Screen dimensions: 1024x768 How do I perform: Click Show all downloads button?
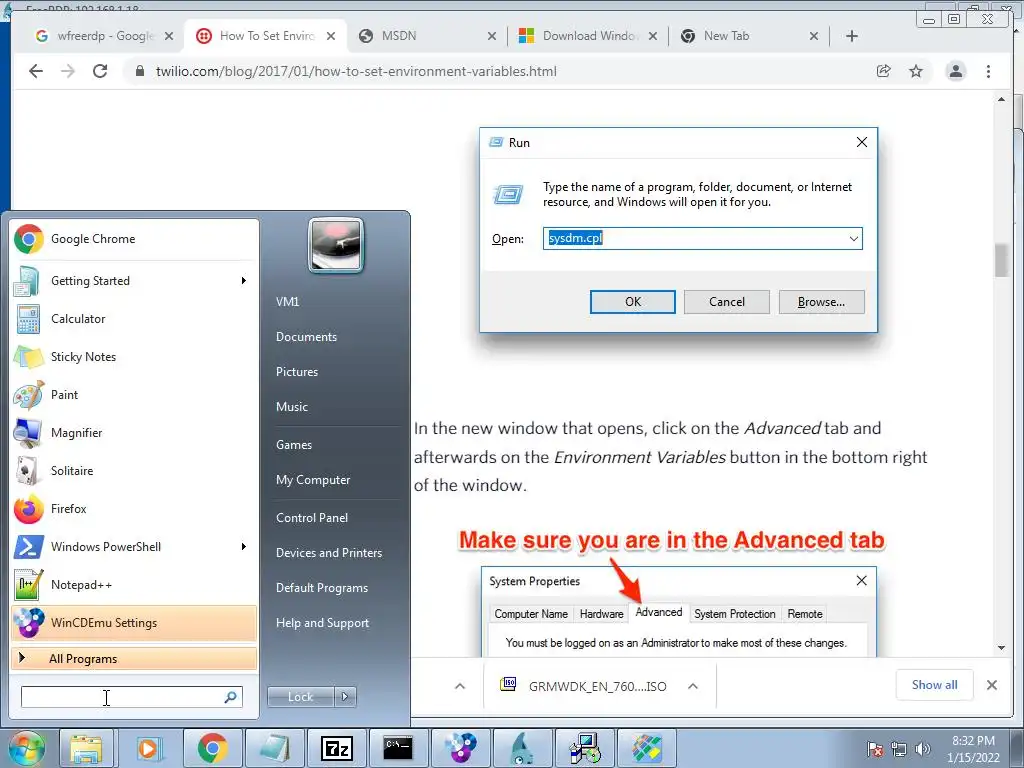coord(935,685)
